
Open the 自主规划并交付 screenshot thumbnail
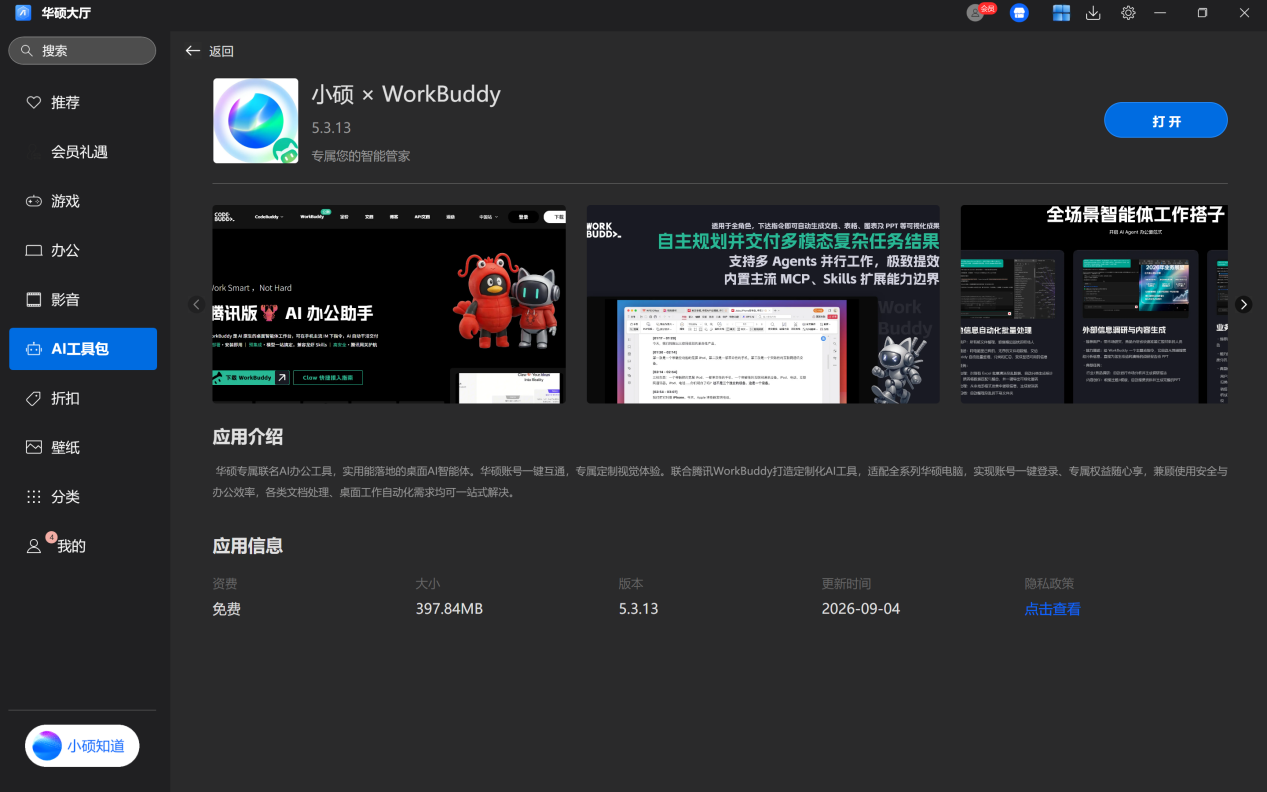click(x=763, y=304)
